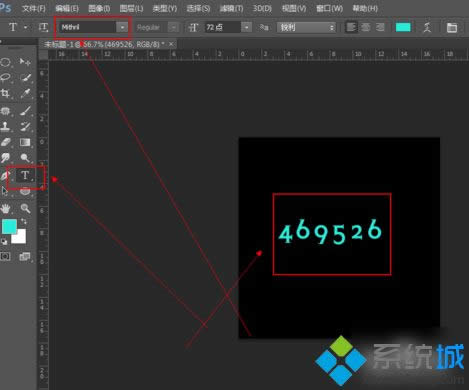Select the Eraser tool
469x390 pixels.
point(6,142)
